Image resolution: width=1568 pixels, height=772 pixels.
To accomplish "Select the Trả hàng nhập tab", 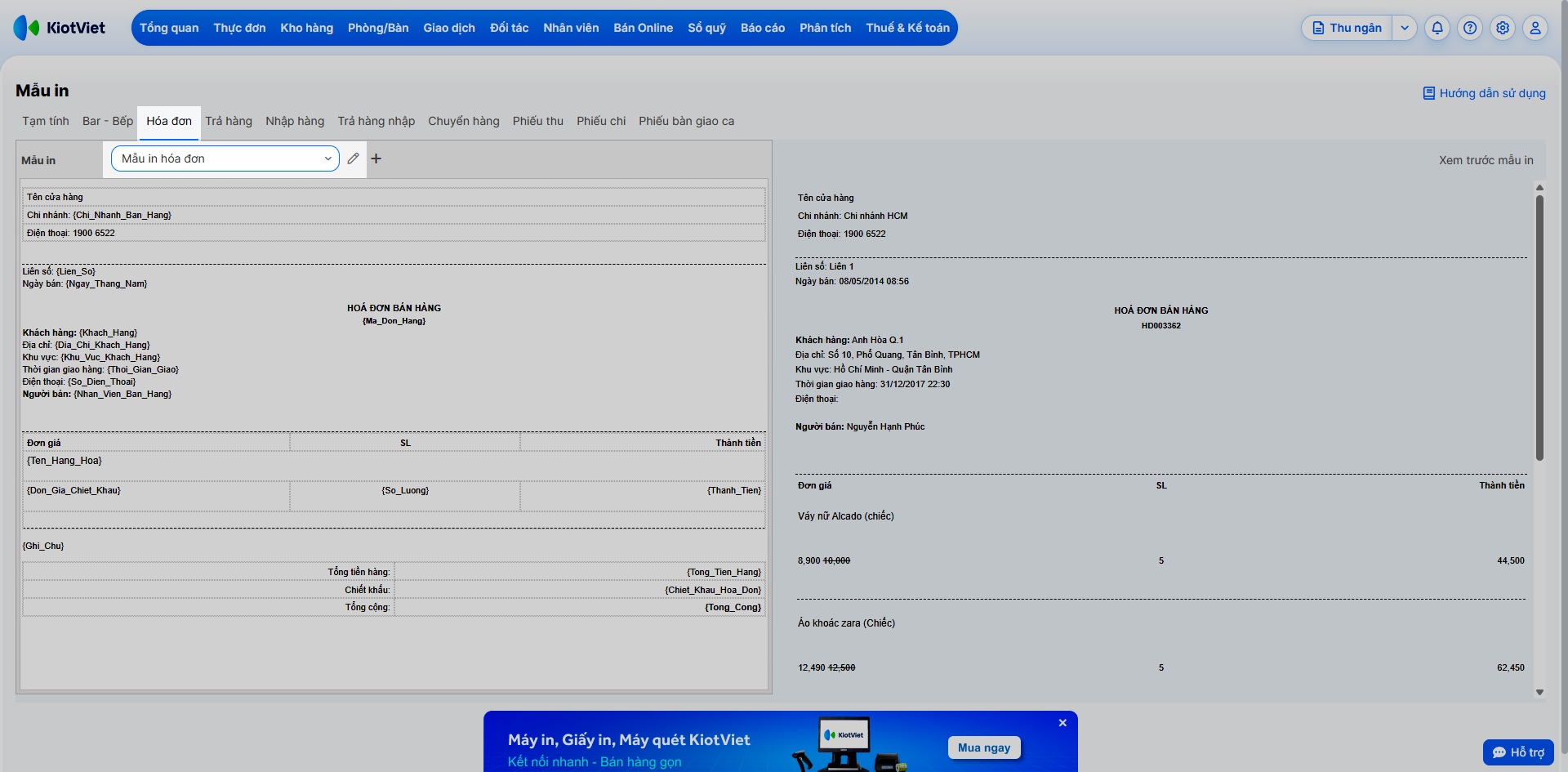I will point(376,121).
